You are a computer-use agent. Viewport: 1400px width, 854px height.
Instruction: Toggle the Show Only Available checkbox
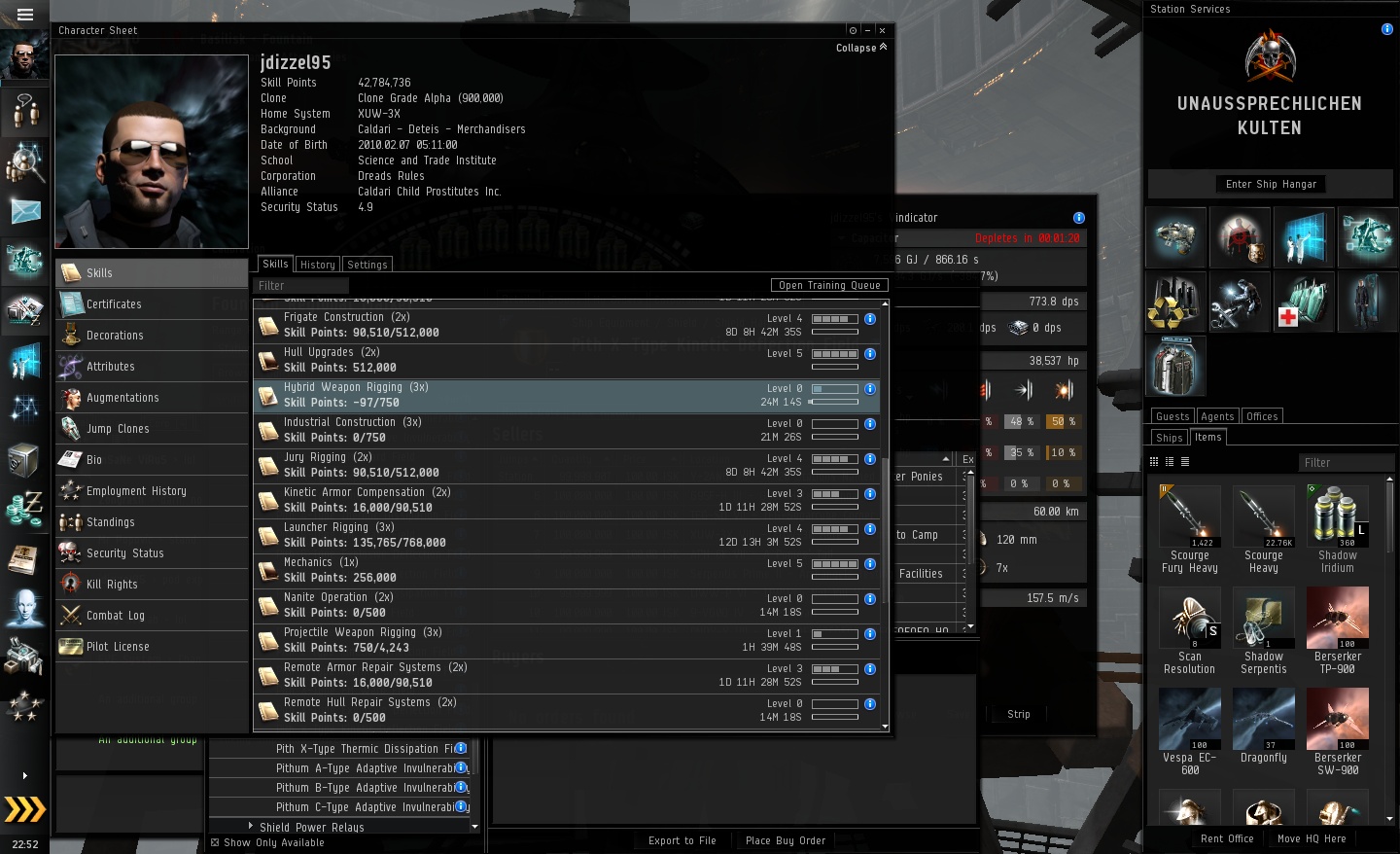point(215,842)
